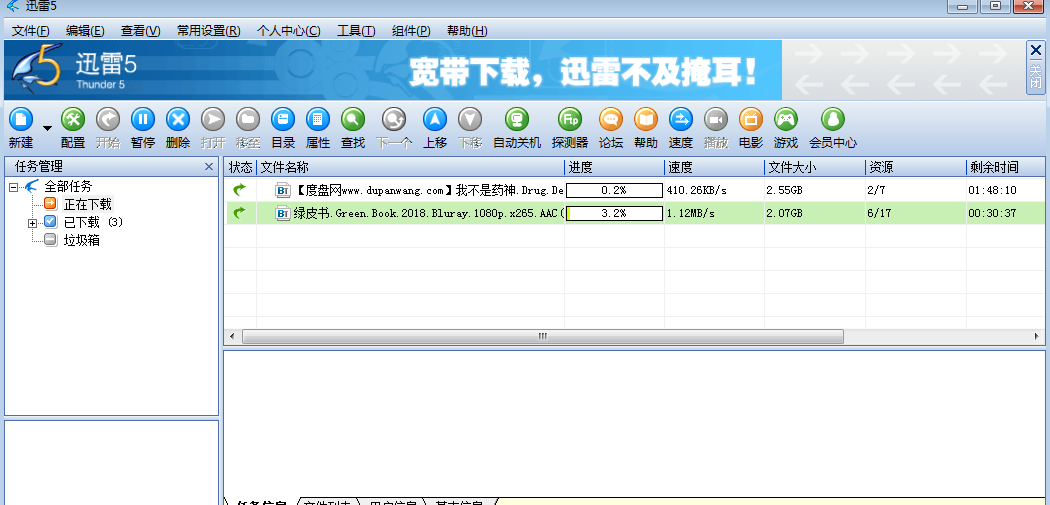Sort by 剩余时间 column header
The height and width of the screenshot is (505, 1050).
pyautogui.click(x=1006, y=167)
